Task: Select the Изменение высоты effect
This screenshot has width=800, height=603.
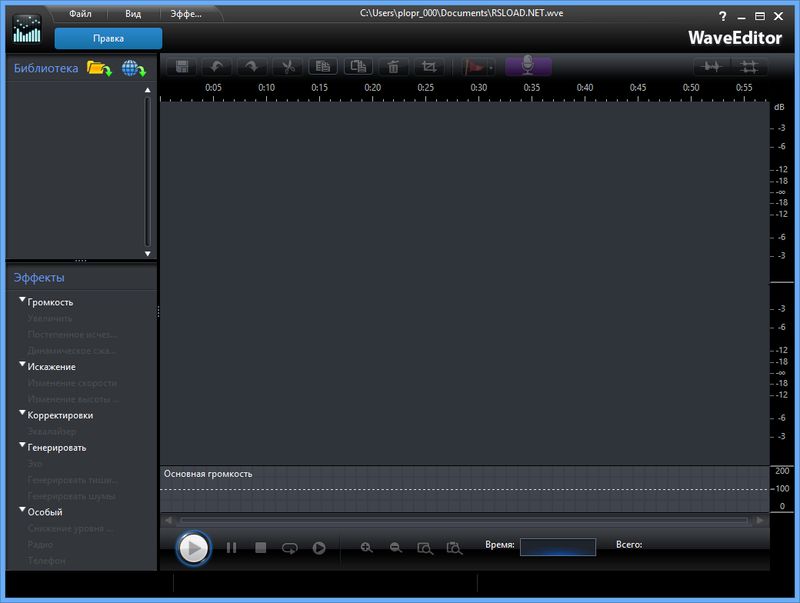Action: [73, 399]
